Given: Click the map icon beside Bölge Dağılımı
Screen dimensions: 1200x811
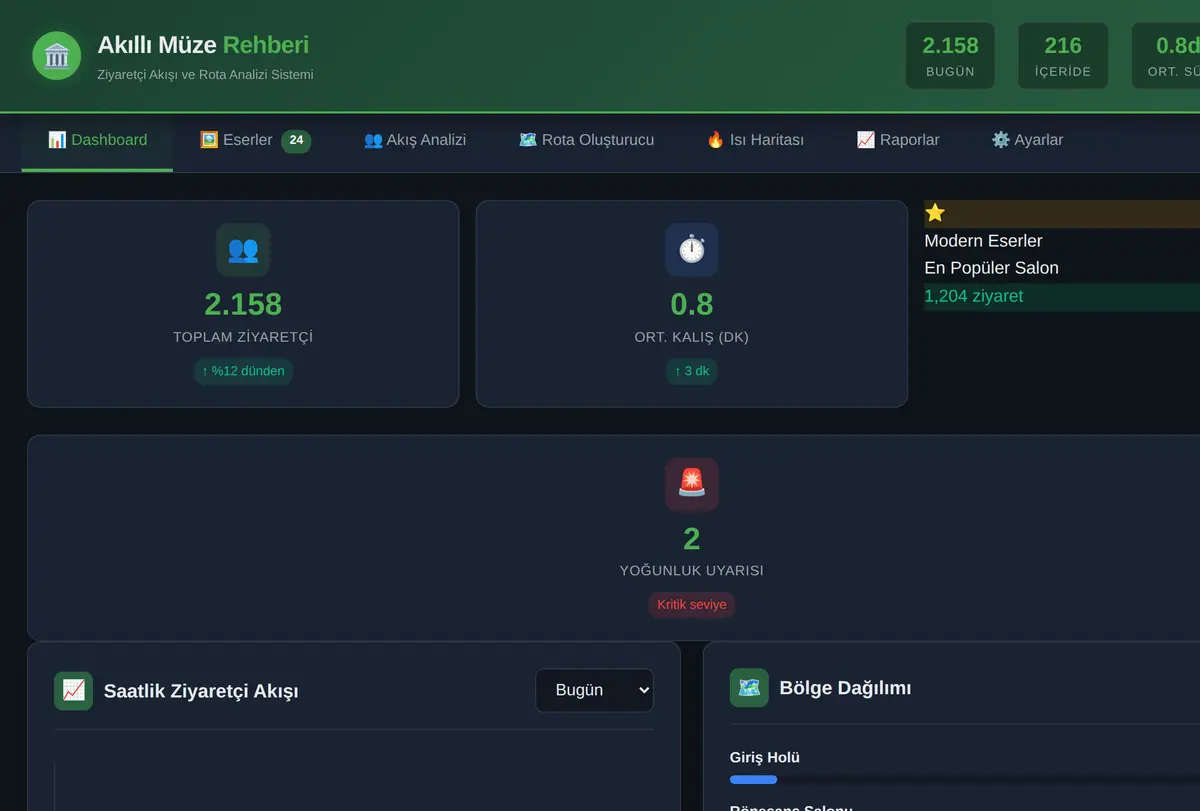Looking at the screenshot, I should [749, 688].
